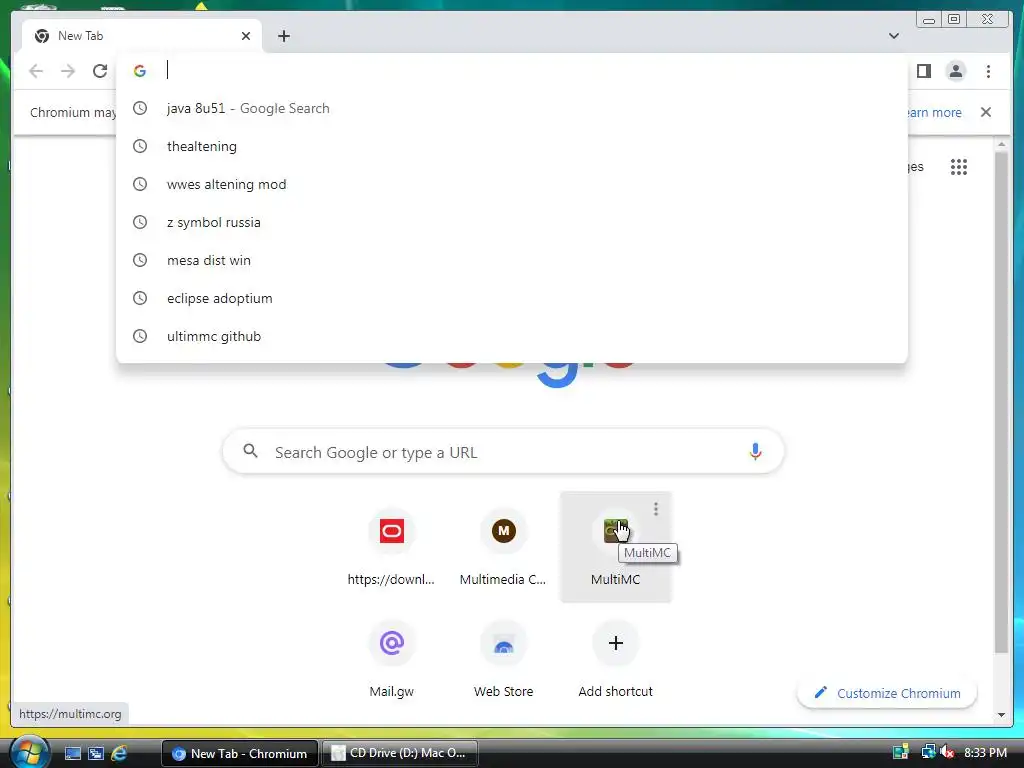This screenshot has width=1024, height=768.
Task: Open the Mail.gw shortcut
Action: [391, 660]
